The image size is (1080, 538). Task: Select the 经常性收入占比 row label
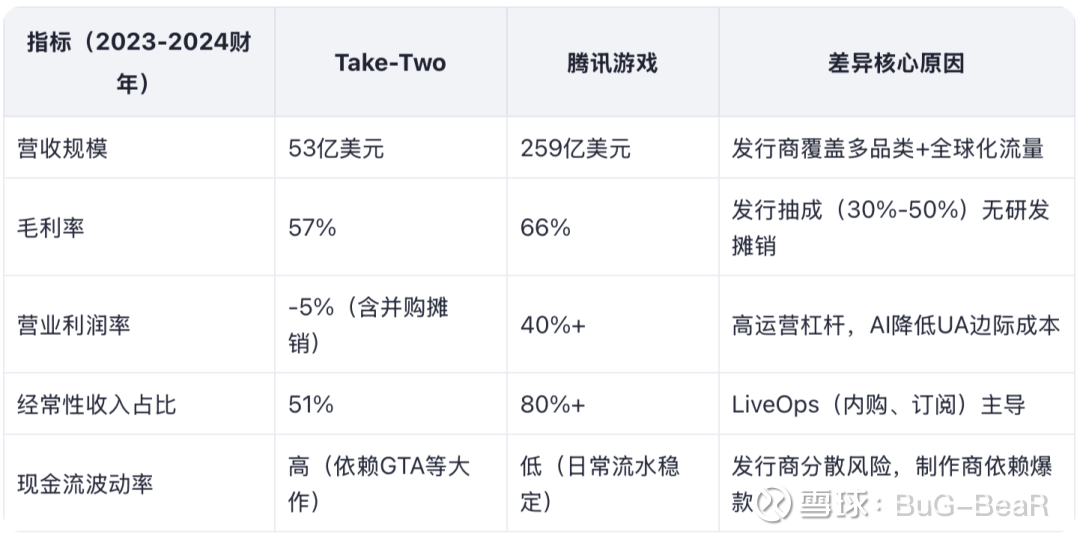pyautogui.click(x=96, y=404)
